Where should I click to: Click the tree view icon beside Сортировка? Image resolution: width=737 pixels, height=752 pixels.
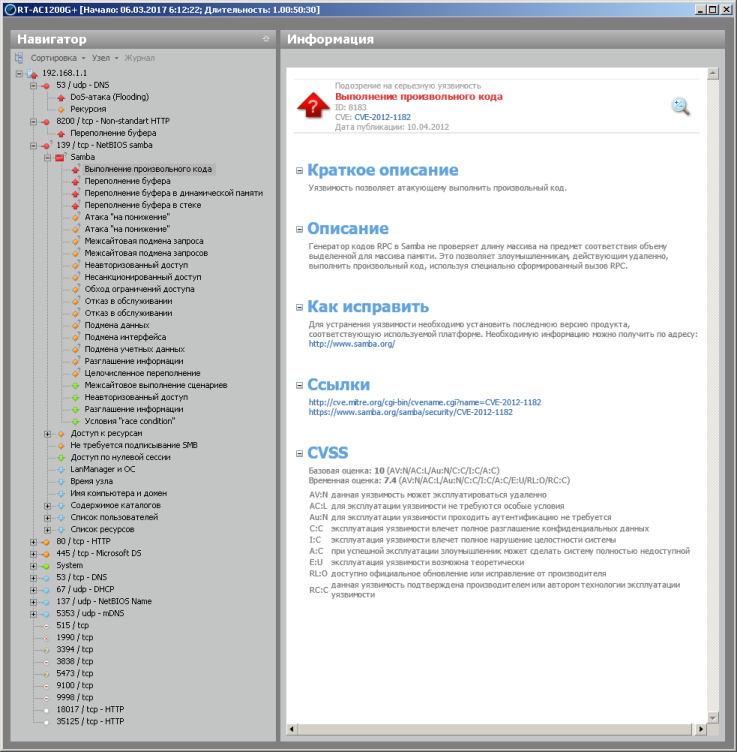[x=19, y=58]
